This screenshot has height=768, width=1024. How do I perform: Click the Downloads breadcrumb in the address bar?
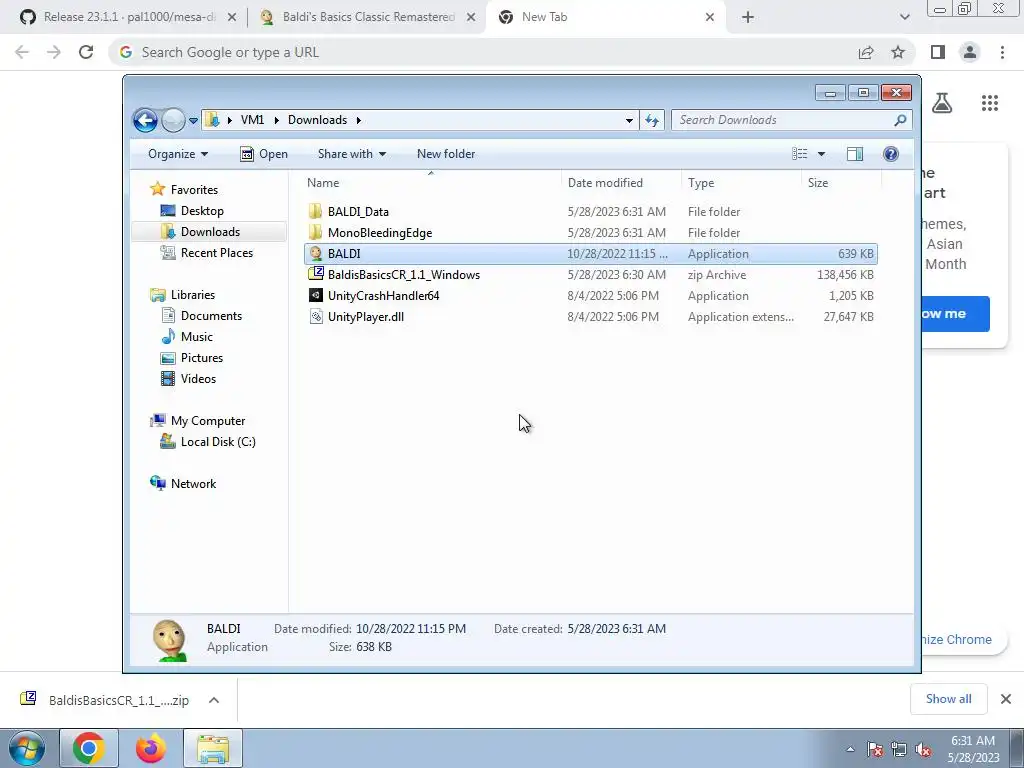pyautogui.click(x=317, y=120)
